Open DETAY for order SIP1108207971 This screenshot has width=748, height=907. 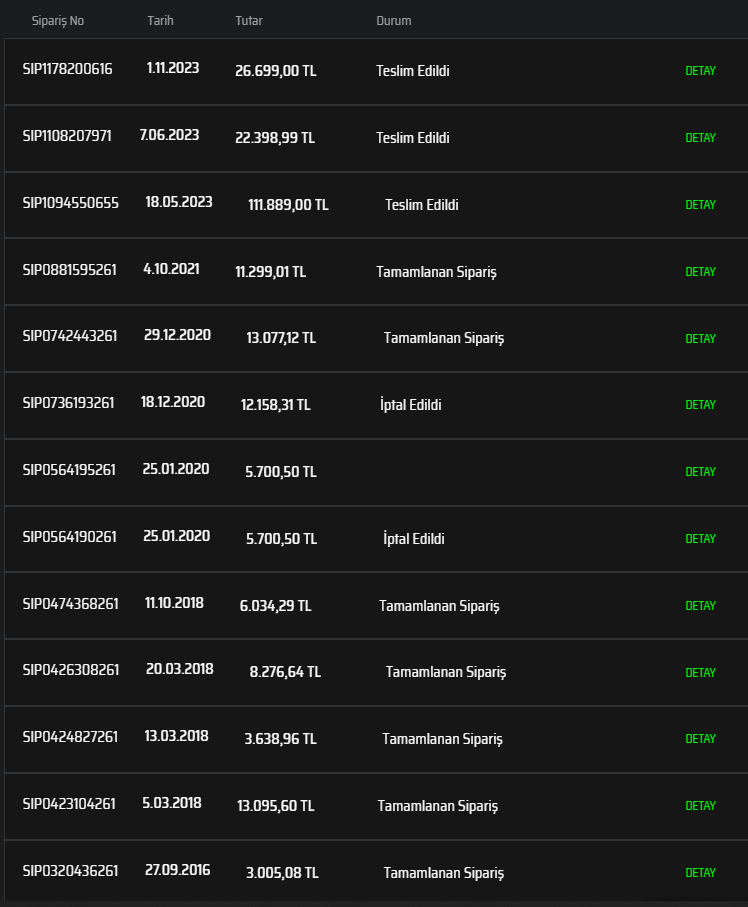(x=700, y=138)
